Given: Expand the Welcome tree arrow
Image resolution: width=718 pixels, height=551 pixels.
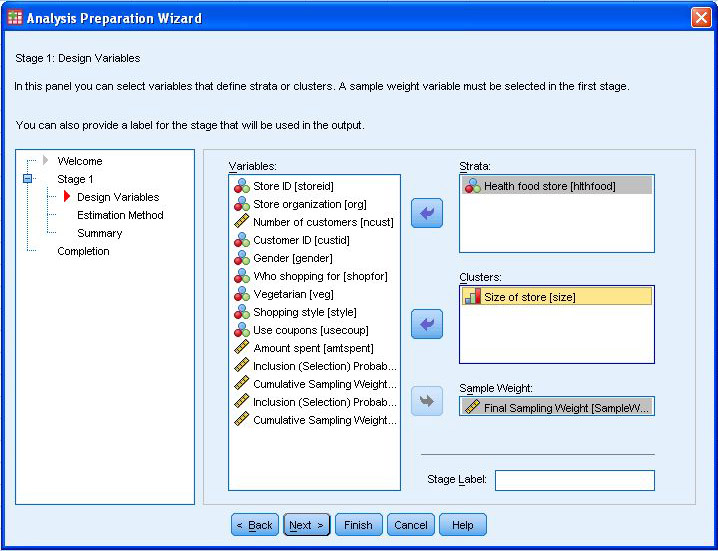Looking at the screenshot, I should point(44,161).
